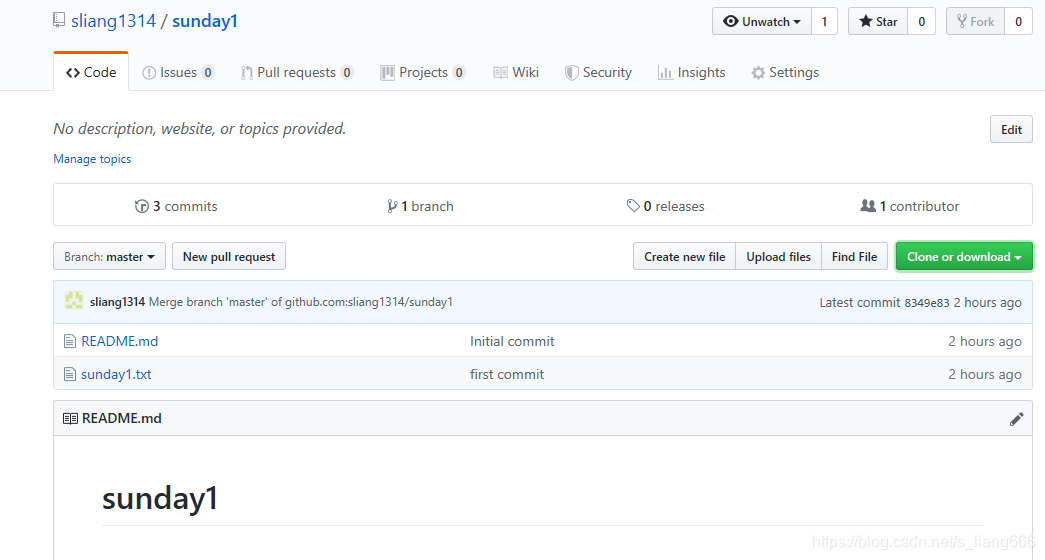Screen dimensions: 1045x560
Task: Open the Insights tab
Action: pos(691,72)
